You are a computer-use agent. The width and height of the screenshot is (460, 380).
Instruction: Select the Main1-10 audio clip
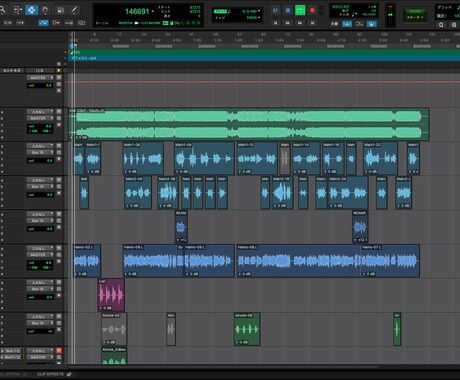[x=257, y=158]
